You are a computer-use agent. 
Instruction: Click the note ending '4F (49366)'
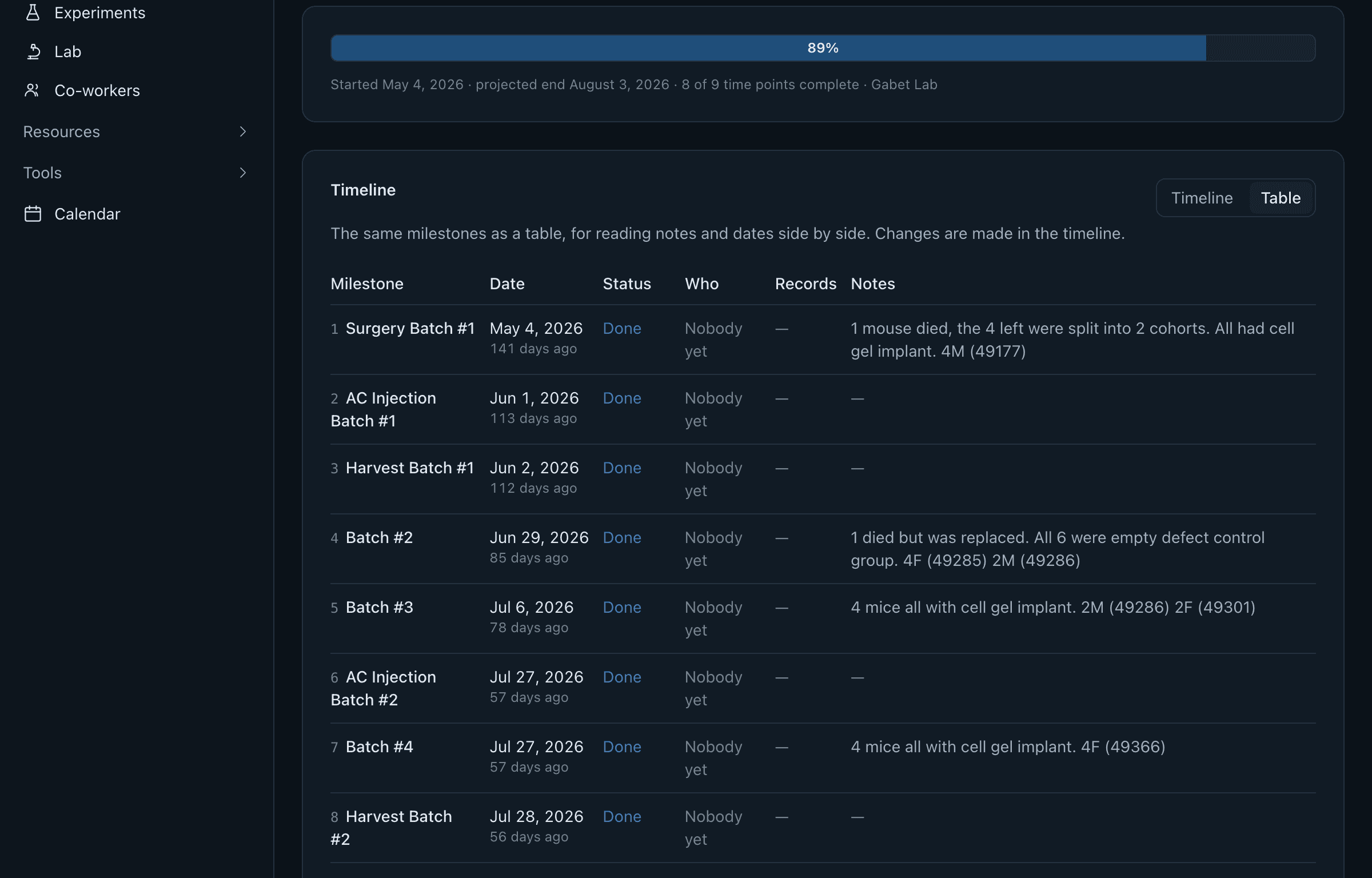(1008, 747)
